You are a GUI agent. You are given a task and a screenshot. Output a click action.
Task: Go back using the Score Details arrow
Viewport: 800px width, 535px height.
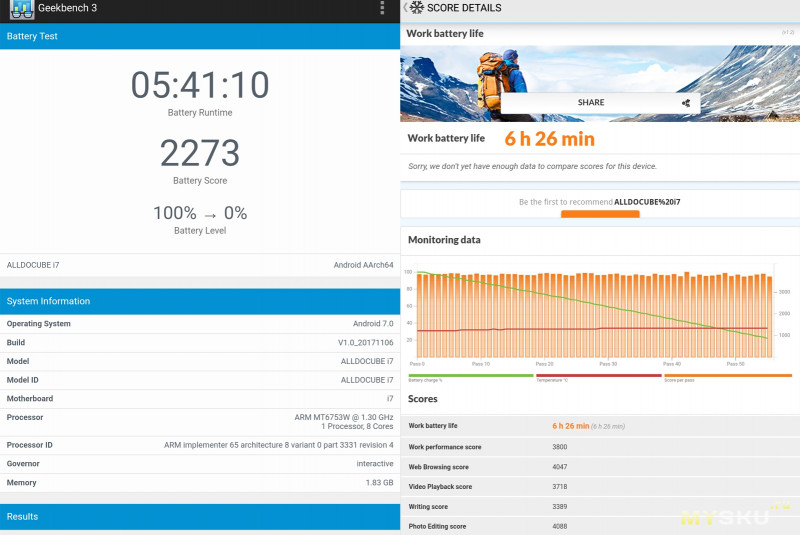click(x=405, y=8)
